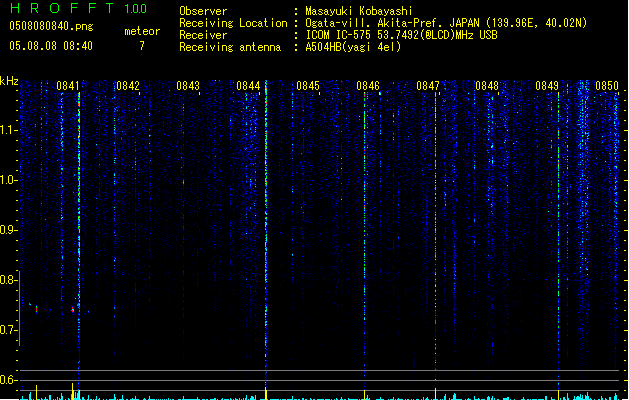Click the version number 1.0.0
This screenshot has width=629, height=400.
click(136, 9)
